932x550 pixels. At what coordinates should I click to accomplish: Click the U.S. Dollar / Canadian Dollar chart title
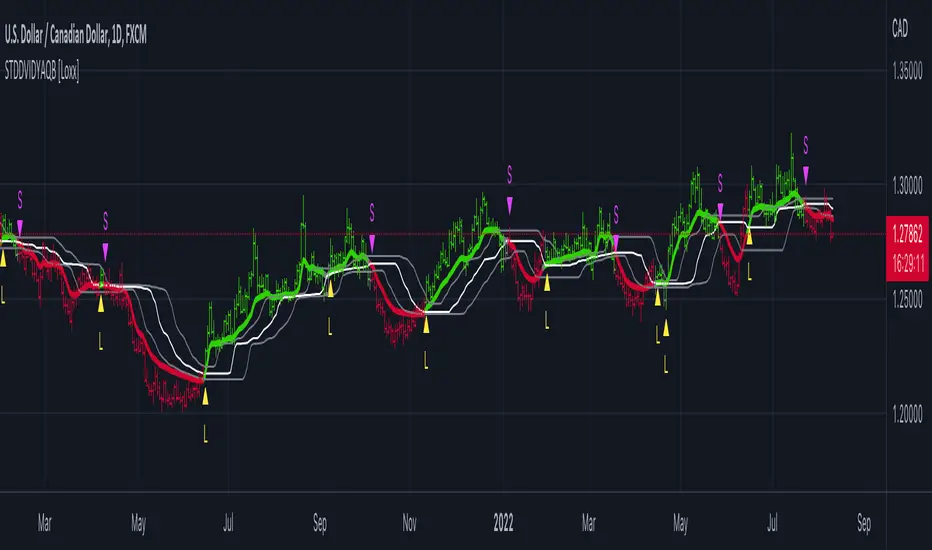(75, 36)
